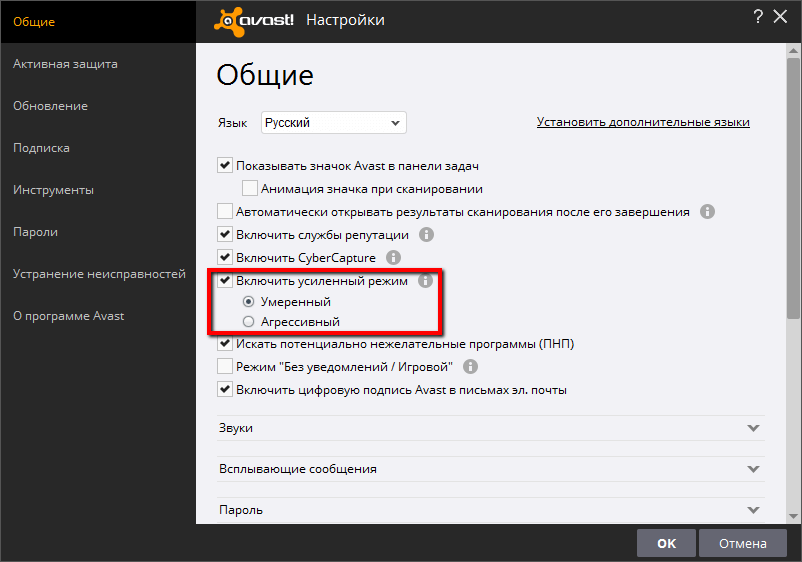Viewport: 802px width, 562px height.
Task: Close the Avast settings window
Action: tap(780, 17)
